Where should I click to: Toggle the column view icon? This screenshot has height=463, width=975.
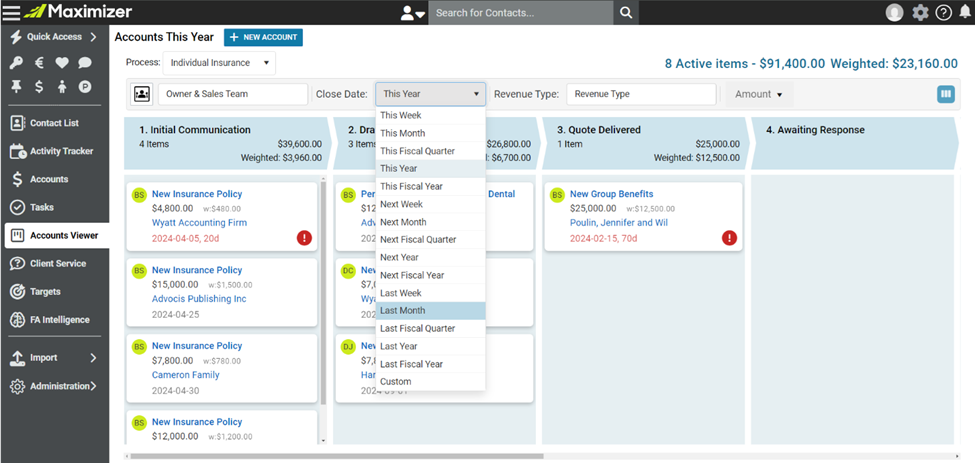(946, 94)
